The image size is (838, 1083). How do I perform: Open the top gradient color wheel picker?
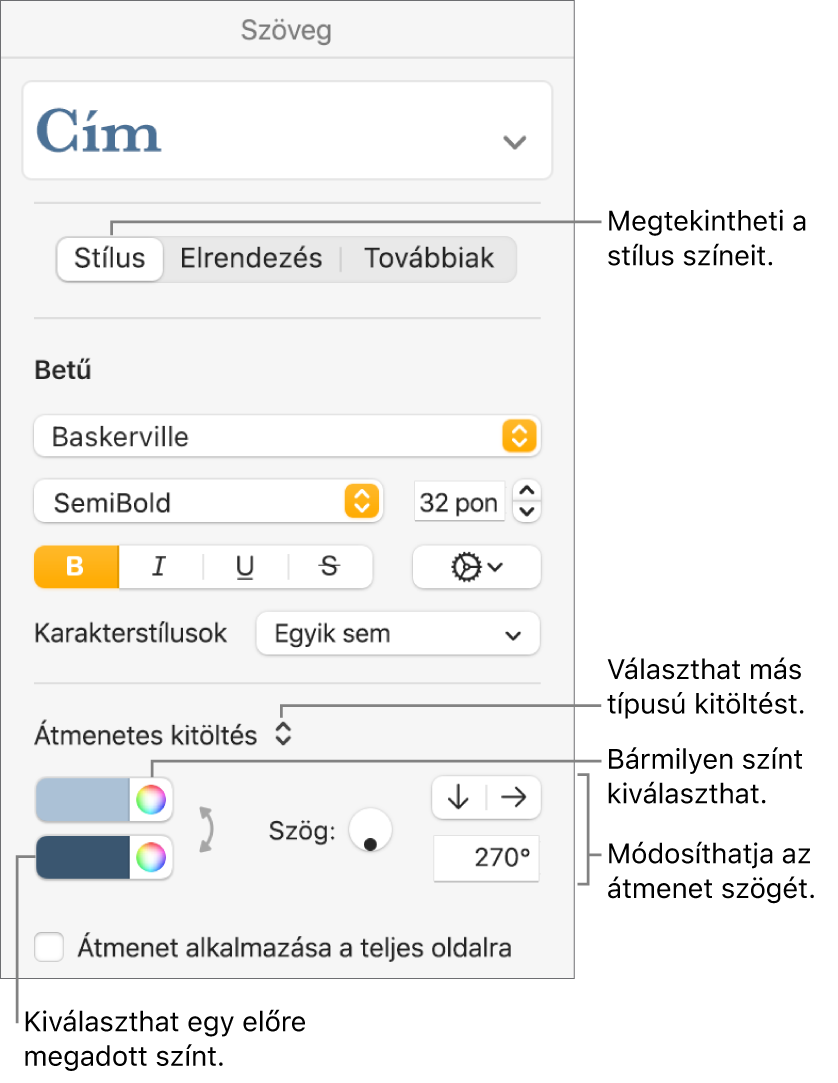pos(151,799)
